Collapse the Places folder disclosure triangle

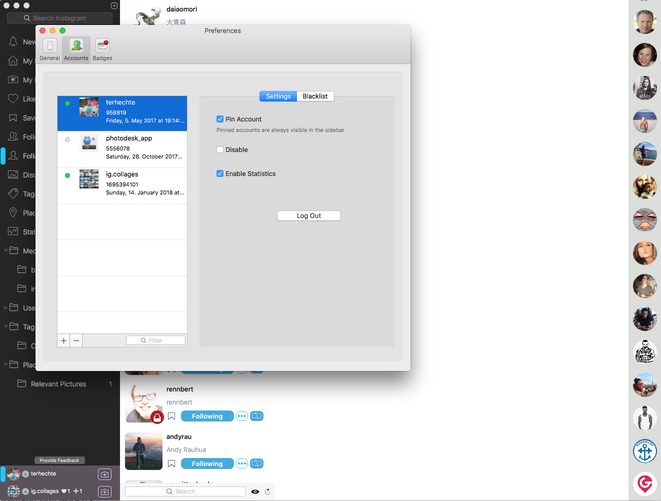tap(5, 364)
